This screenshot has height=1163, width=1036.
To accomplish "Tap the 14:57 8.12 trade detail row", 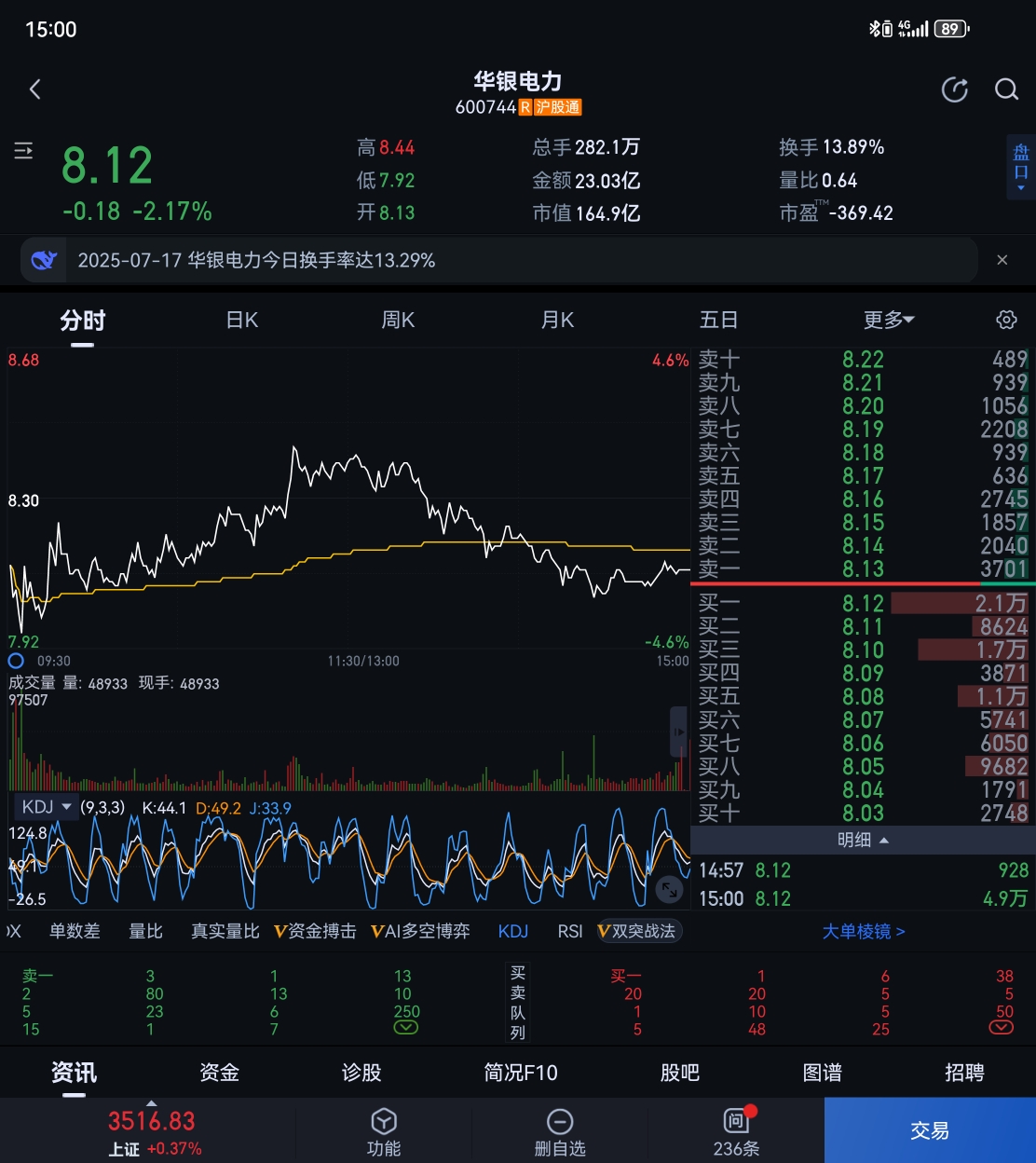I will 863,870.
